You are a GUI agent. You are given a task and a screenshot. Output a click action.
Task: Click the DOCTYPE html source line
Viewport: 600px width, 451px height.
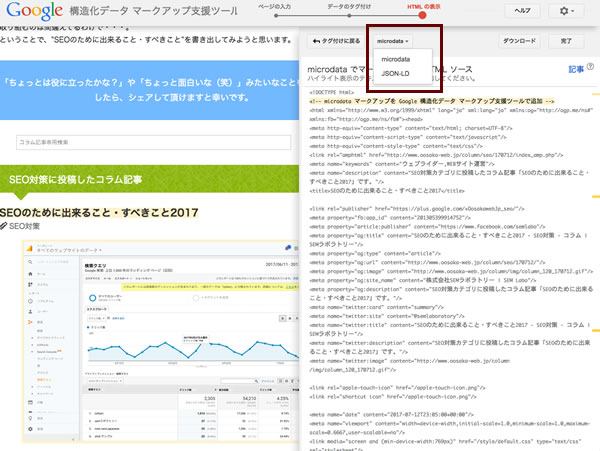coord(332,92)
